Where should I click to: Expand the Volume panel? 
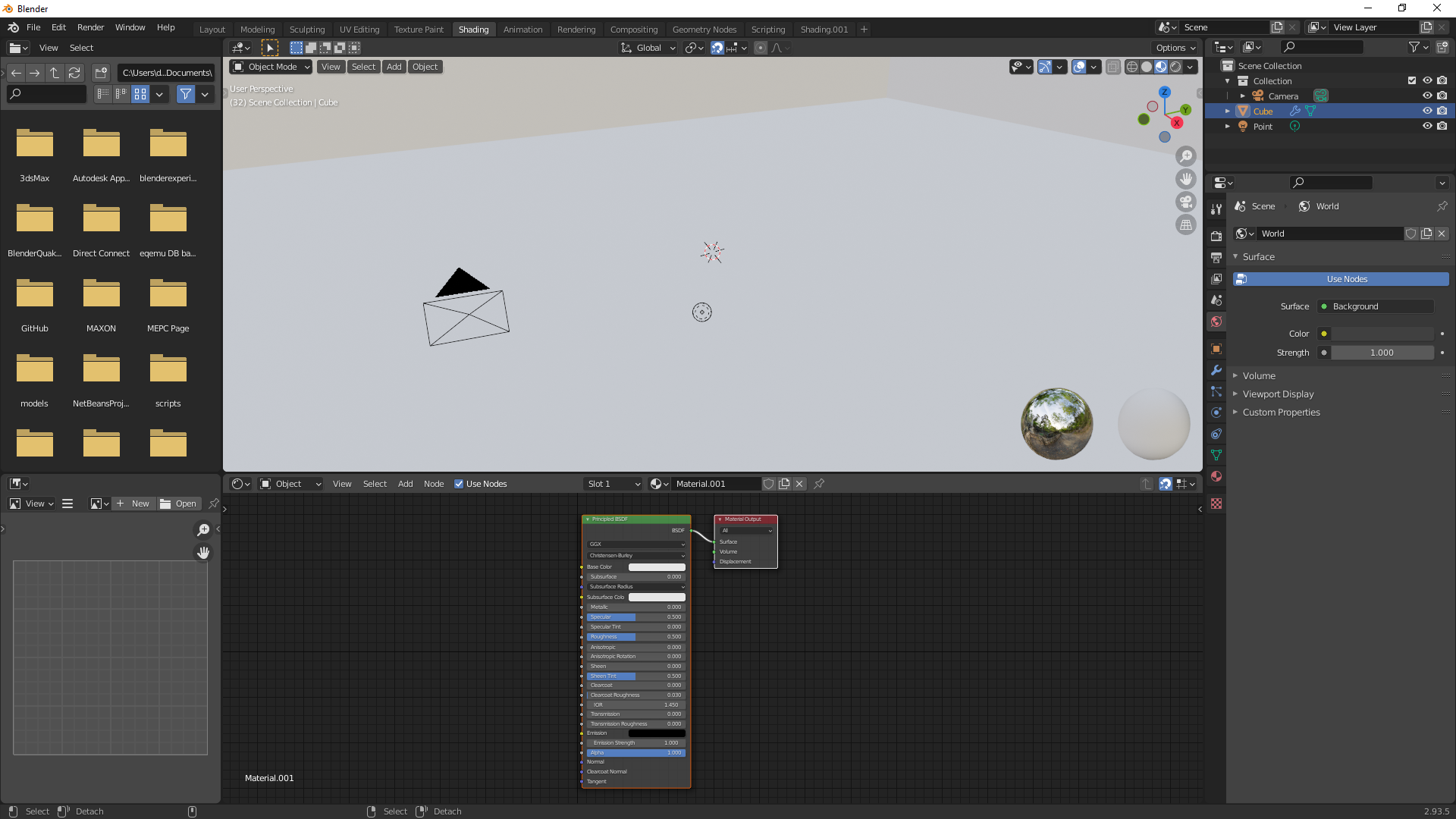[1259, 375]
